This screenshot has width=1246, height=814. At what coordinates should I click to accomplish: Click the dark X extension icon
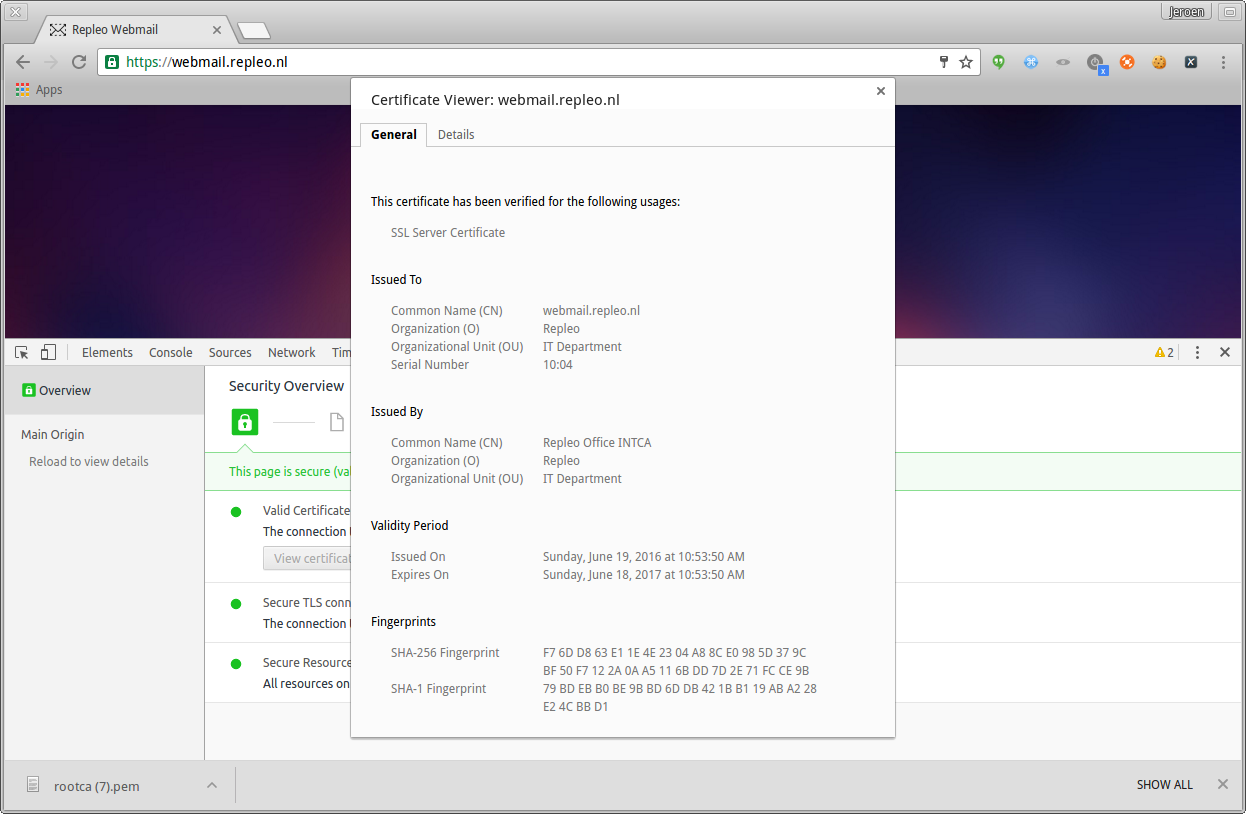click(x=1191, y=62)
